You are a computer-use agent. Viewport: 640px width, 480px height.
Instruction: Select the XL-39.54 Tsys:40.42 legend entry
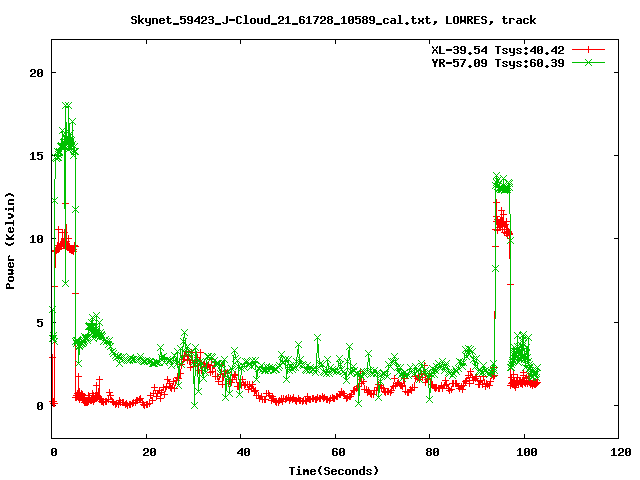pyautogui.click(x=498, y=50)
